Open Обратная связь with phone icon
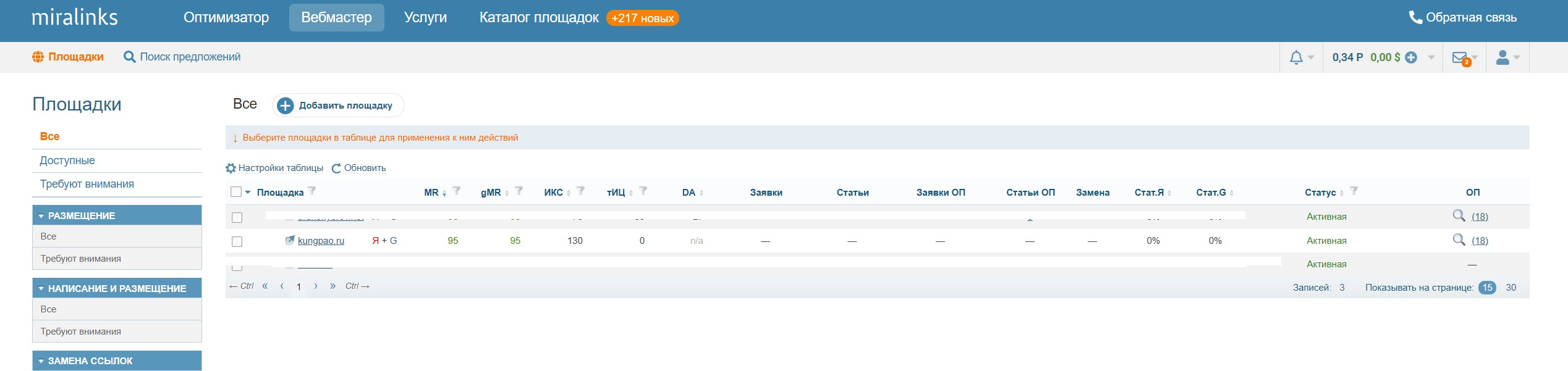This screenshot has width=1568, height=371. click(x=1462, y=17)
